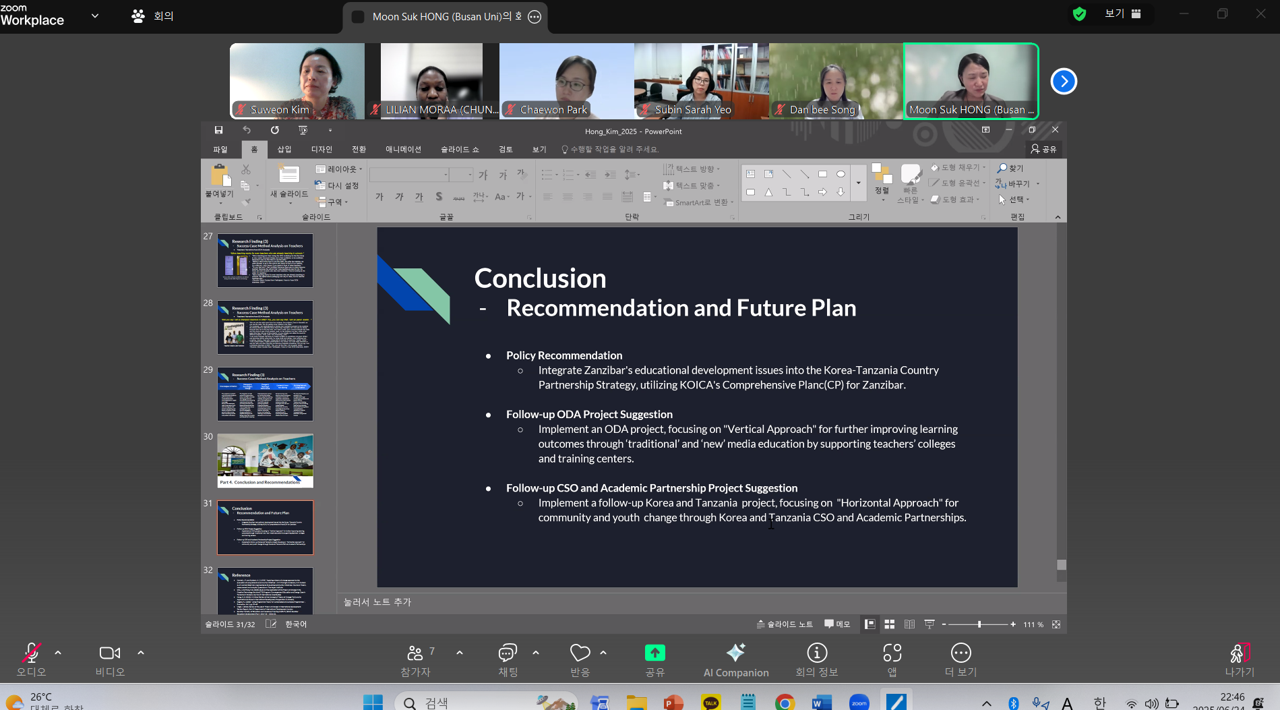This screenshot has width=1280, height=710.
Task: Open the Apps icon in Zoom toolbar
Action: [892, 654]
